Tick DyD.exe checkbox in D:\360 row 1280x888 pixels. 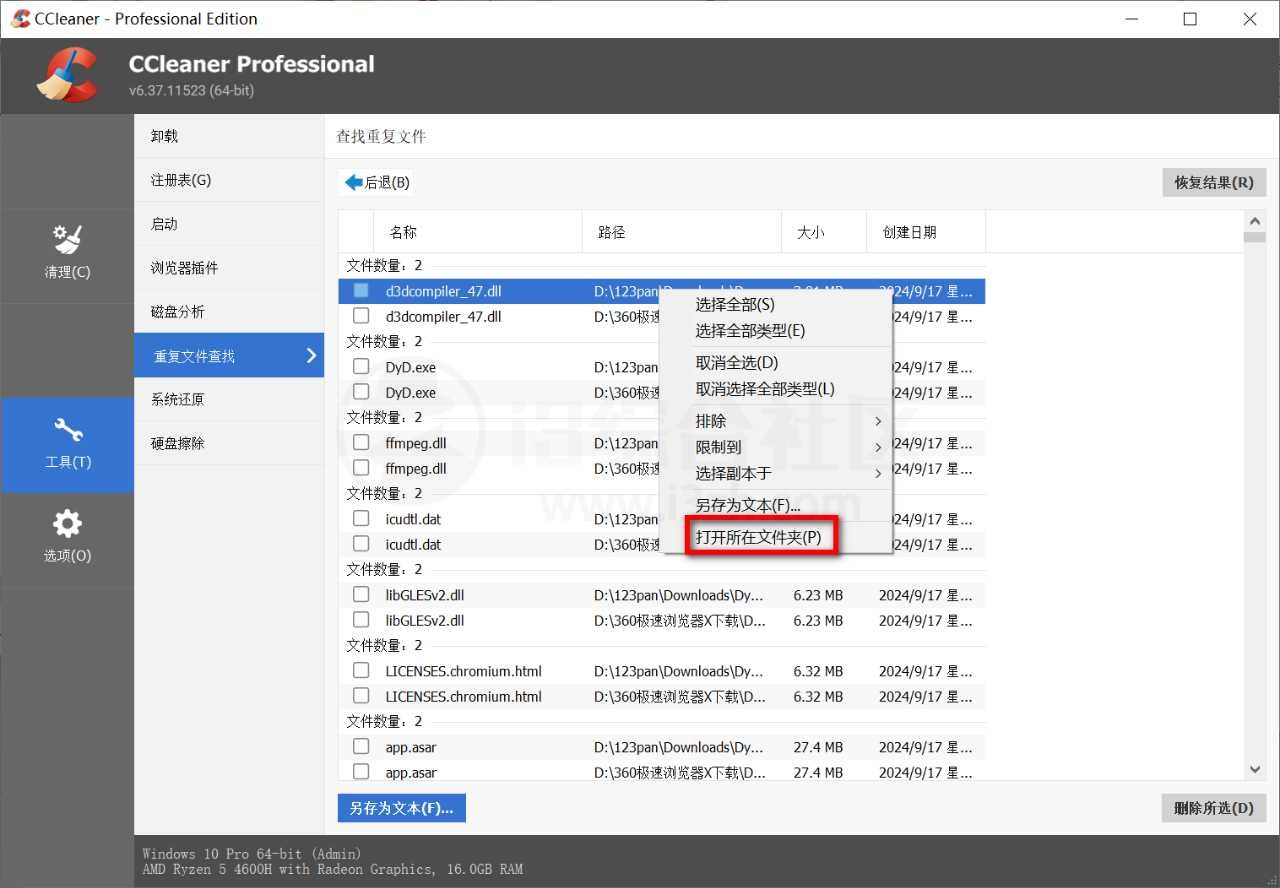[x=361, y=392]
